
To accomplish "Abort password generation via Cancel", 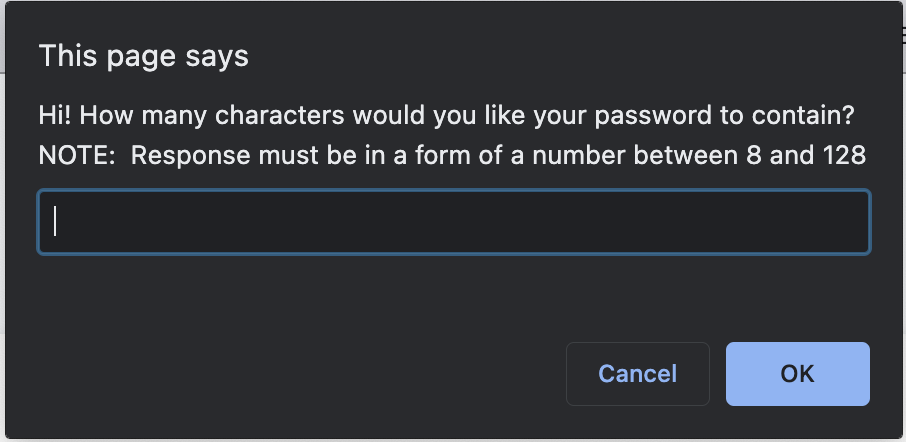I will (x=637, y=374).
